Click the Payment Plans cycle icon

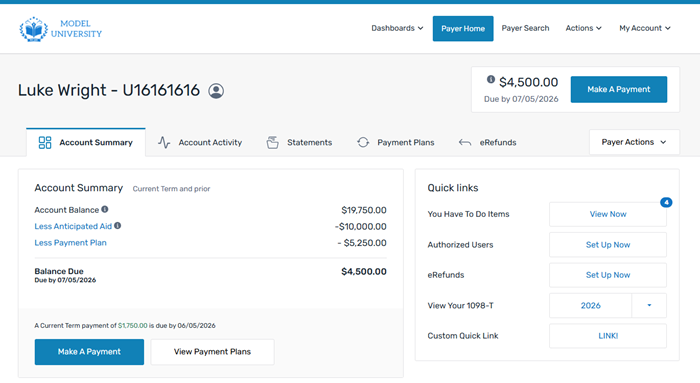coord(363,142)
